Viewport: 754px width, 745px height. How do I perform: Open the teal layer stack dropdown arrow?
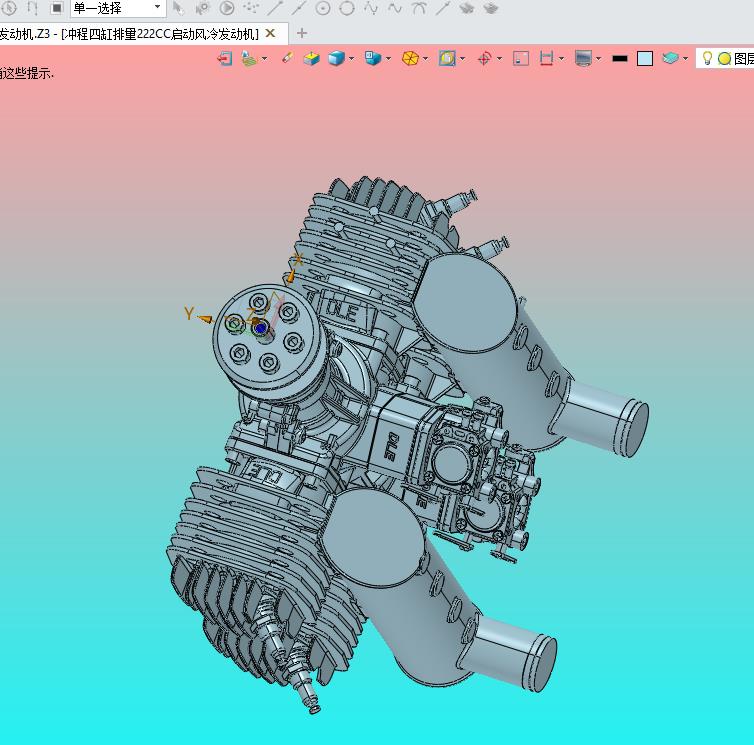[x=686, y=59]
